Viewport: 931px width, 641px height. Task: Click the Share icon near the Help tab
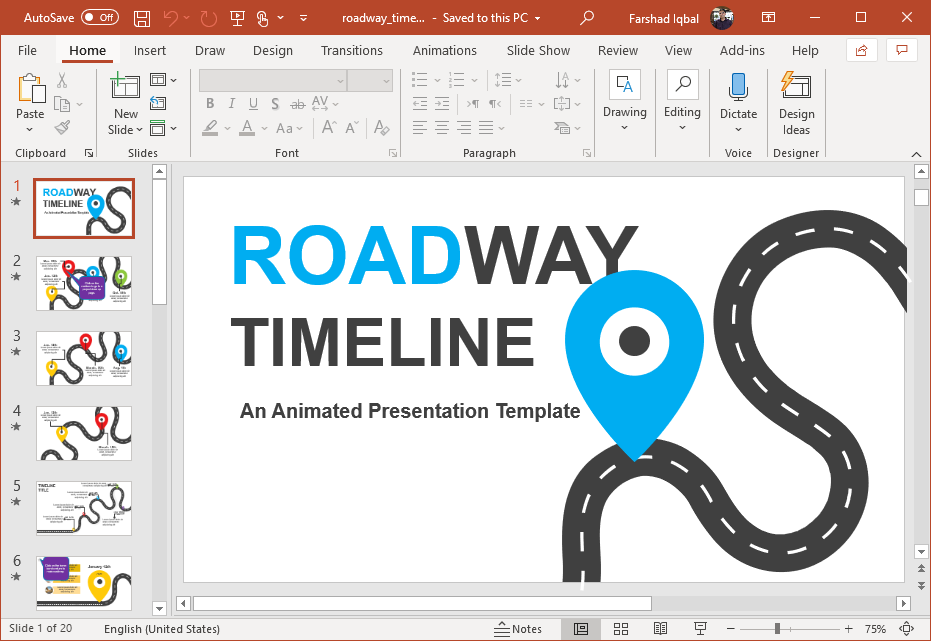[860, 50]
